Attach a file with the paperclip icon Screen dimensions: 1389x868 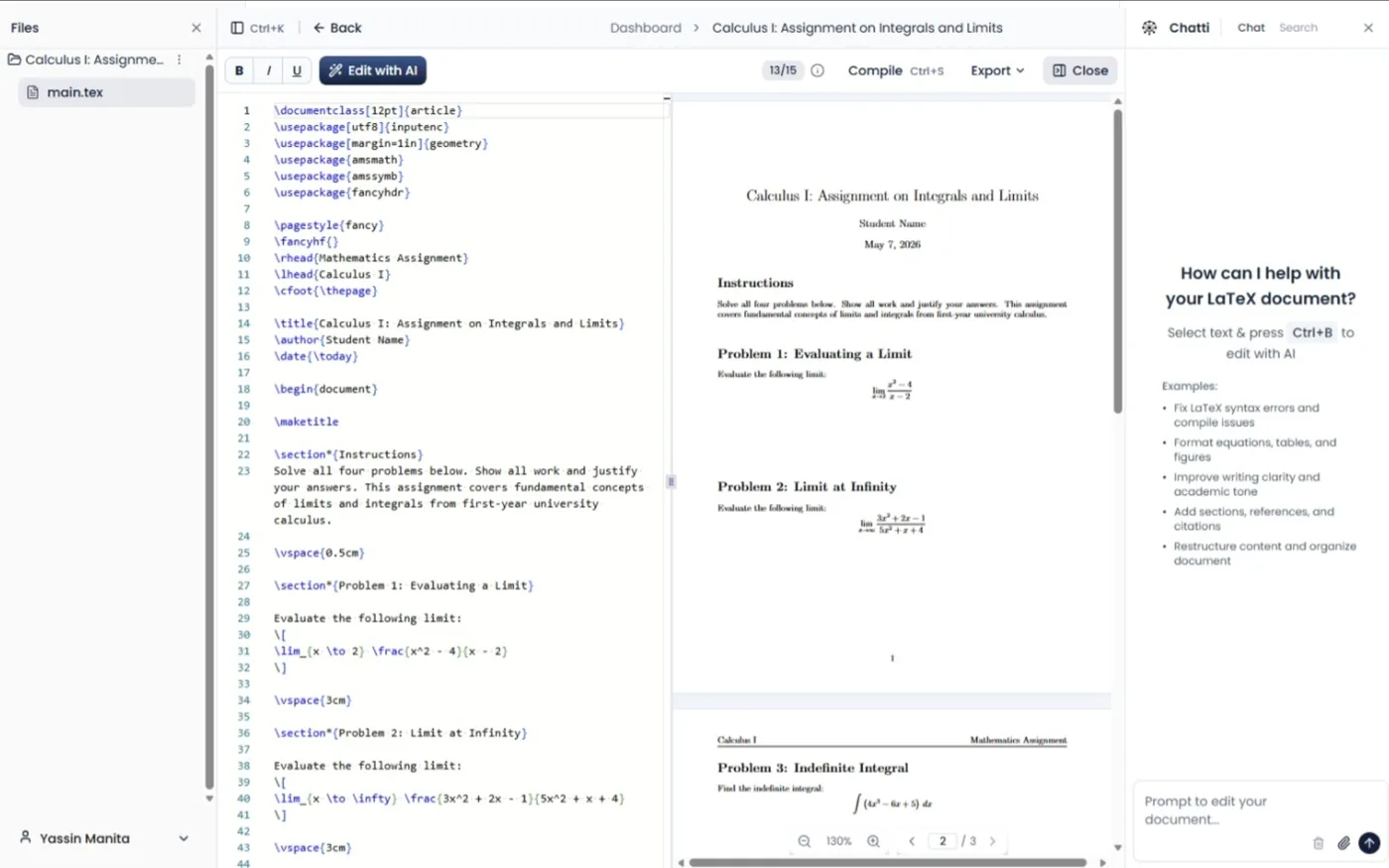pyautogui.click(x=1343, y=843)
